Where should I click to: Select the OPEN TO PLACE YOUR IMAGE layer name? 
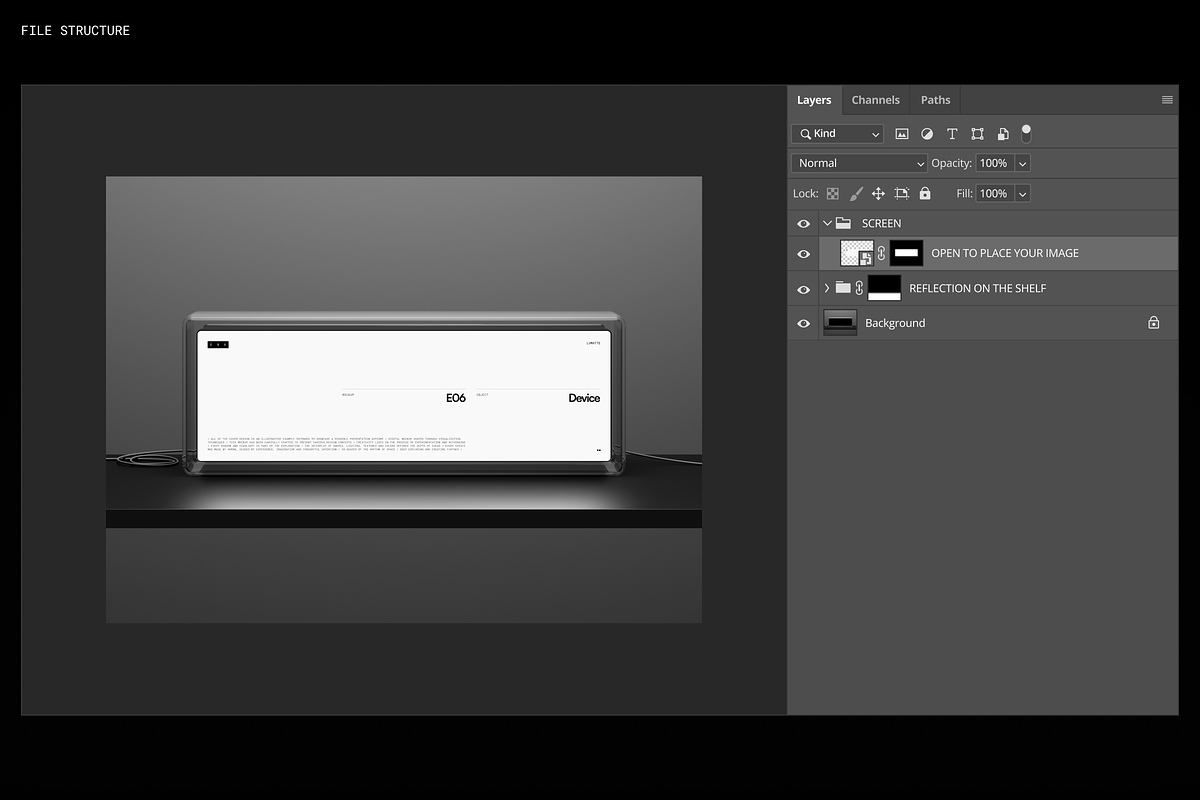[x=1005, y=254]
